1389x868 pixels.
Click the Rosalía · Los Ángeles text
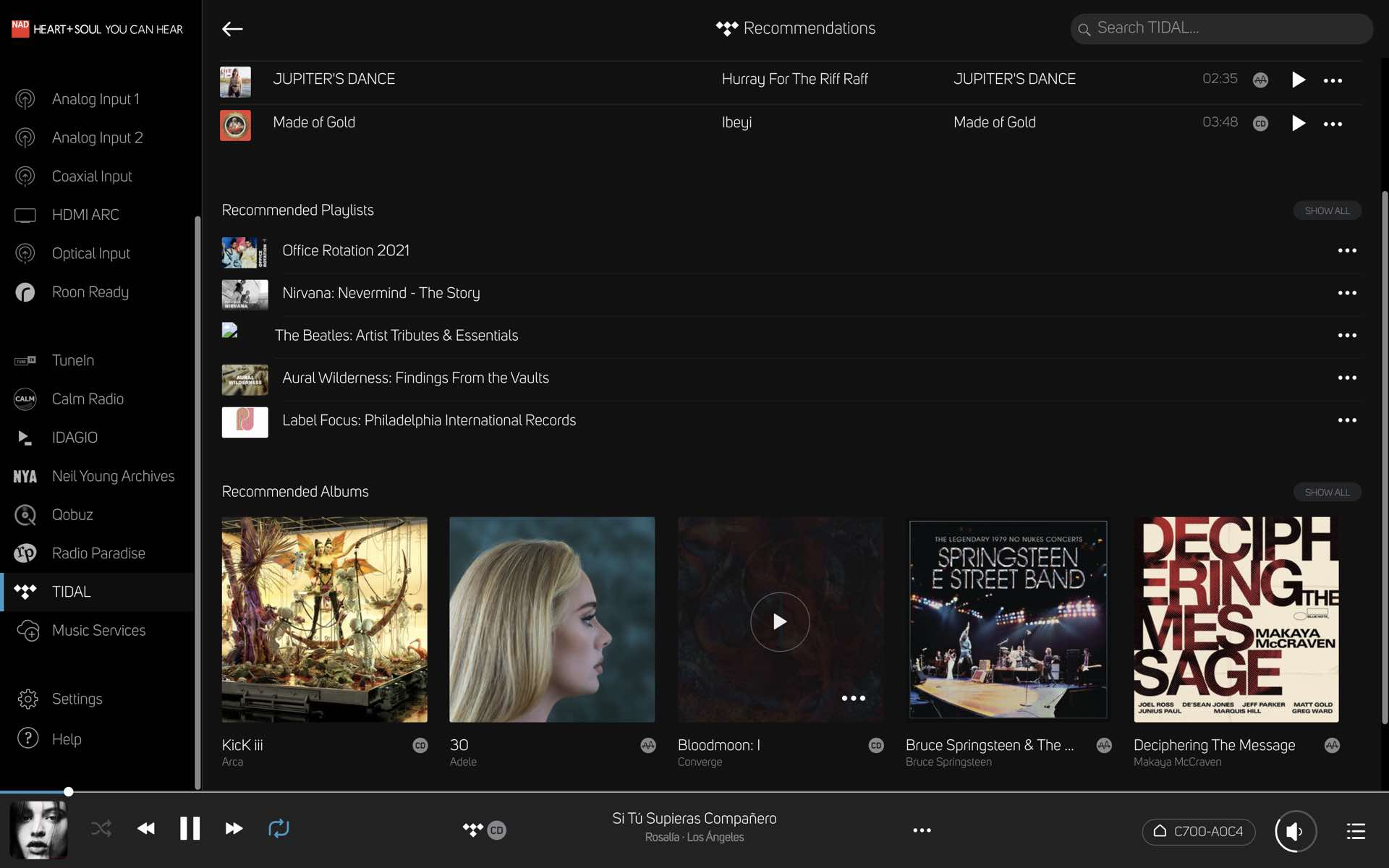coord(694,837)
